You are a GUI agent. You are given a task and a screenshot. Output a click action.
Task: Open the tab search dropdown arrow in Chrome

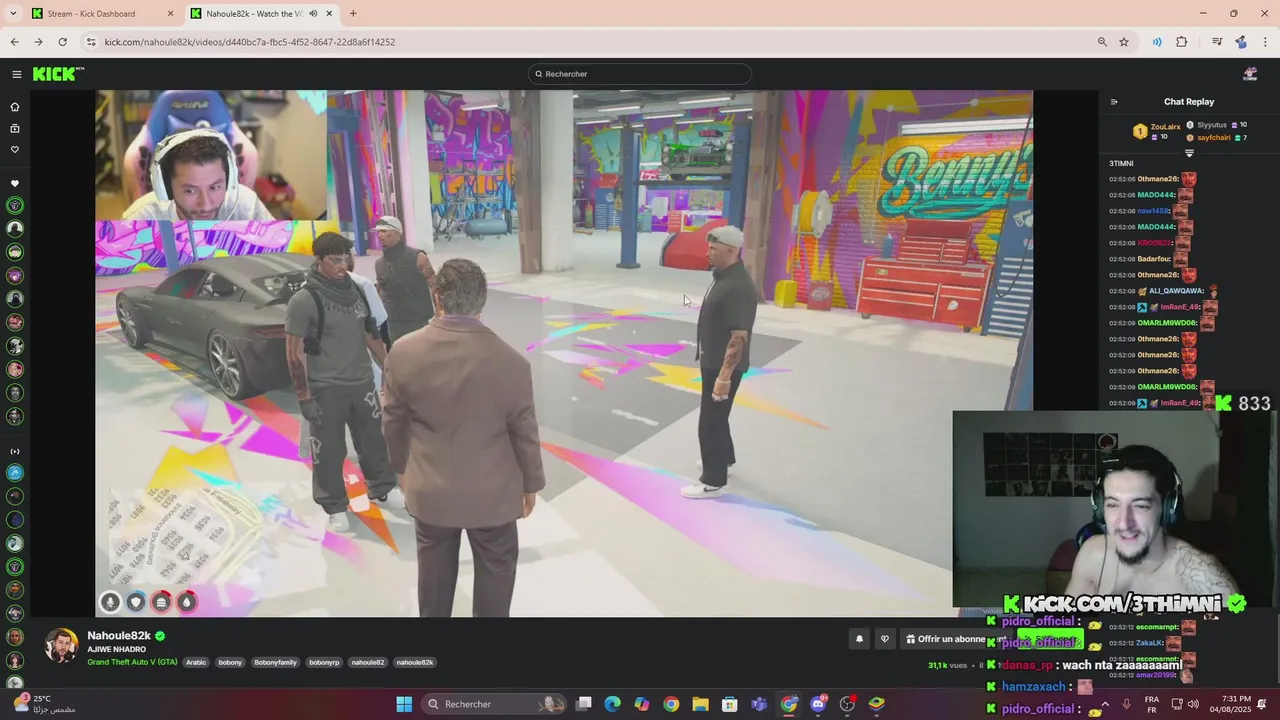(x=13, y=13)
